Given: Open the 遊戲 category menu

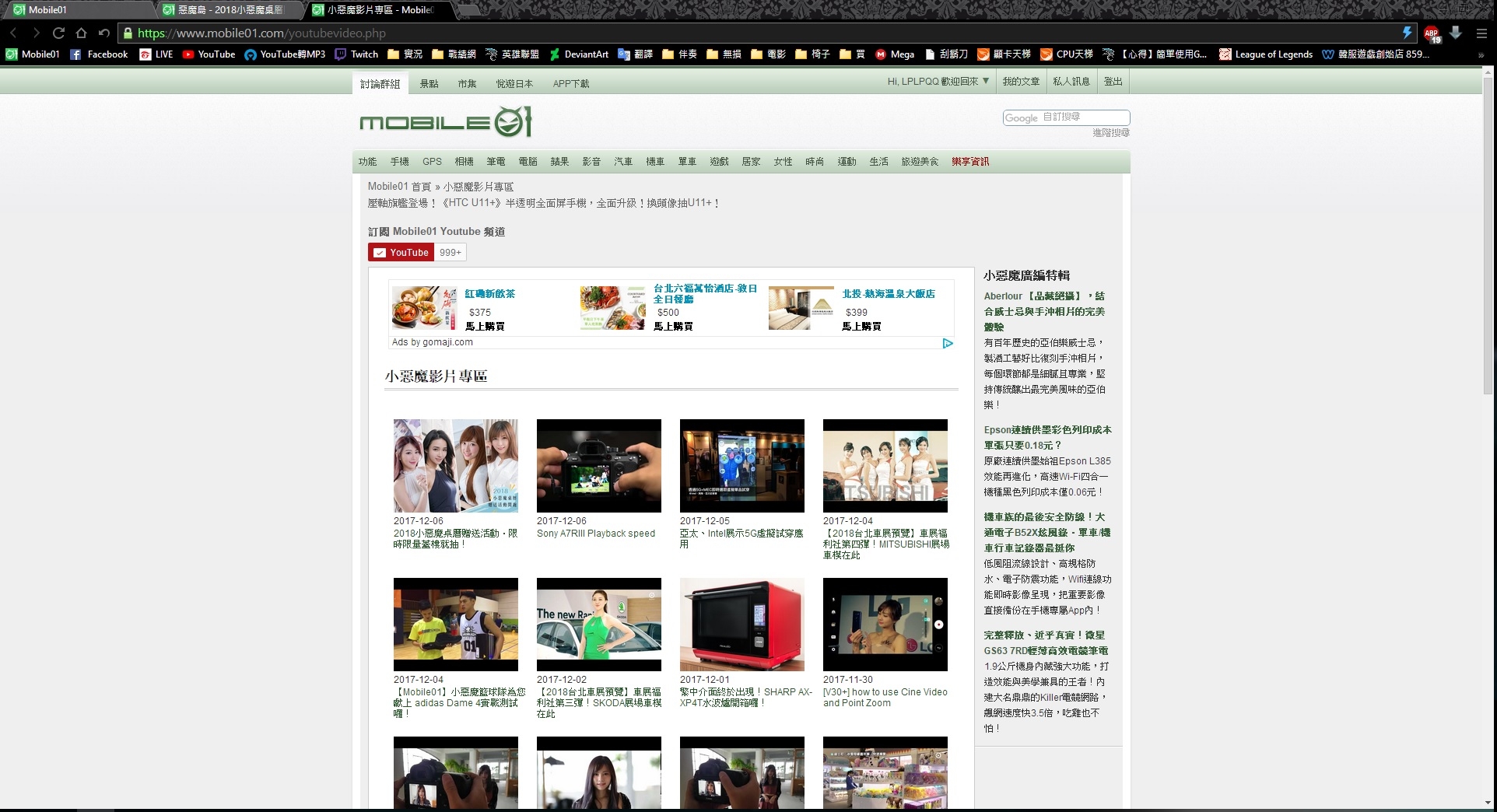Looking at the screenshot, I should tap(719, 162).
